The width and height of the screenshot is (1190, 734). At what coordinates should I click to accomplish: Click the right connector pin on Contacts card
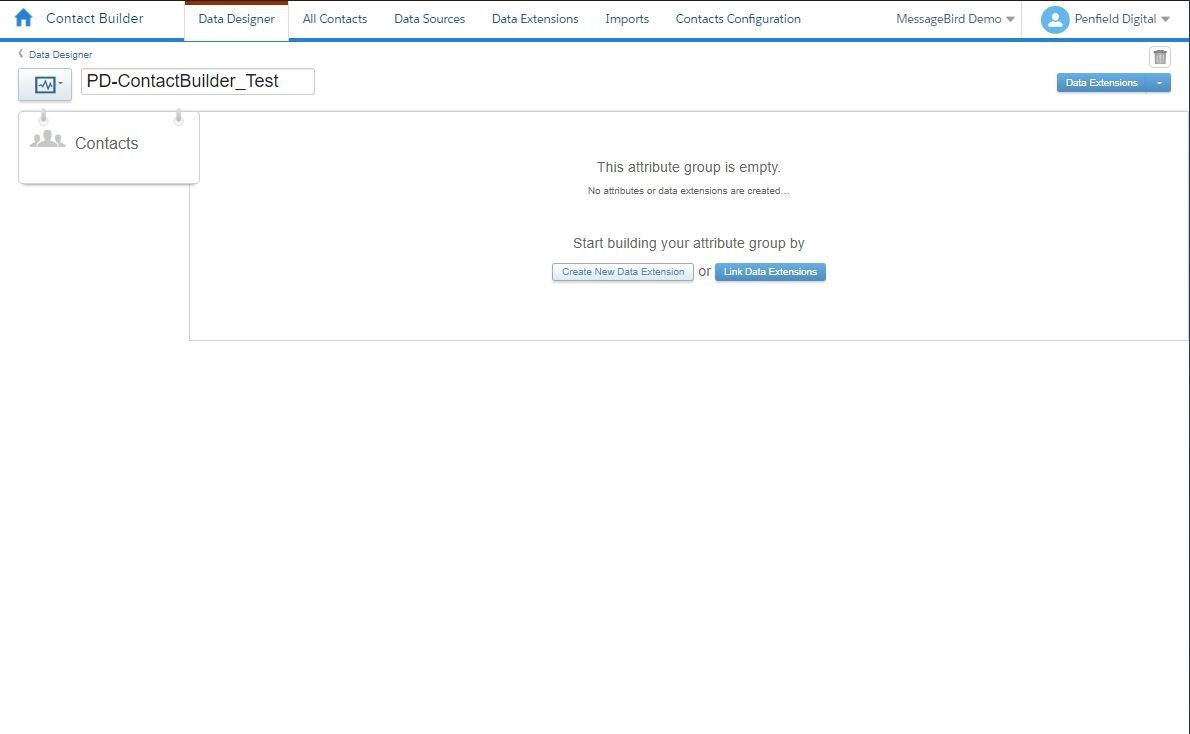coord(178,118)
